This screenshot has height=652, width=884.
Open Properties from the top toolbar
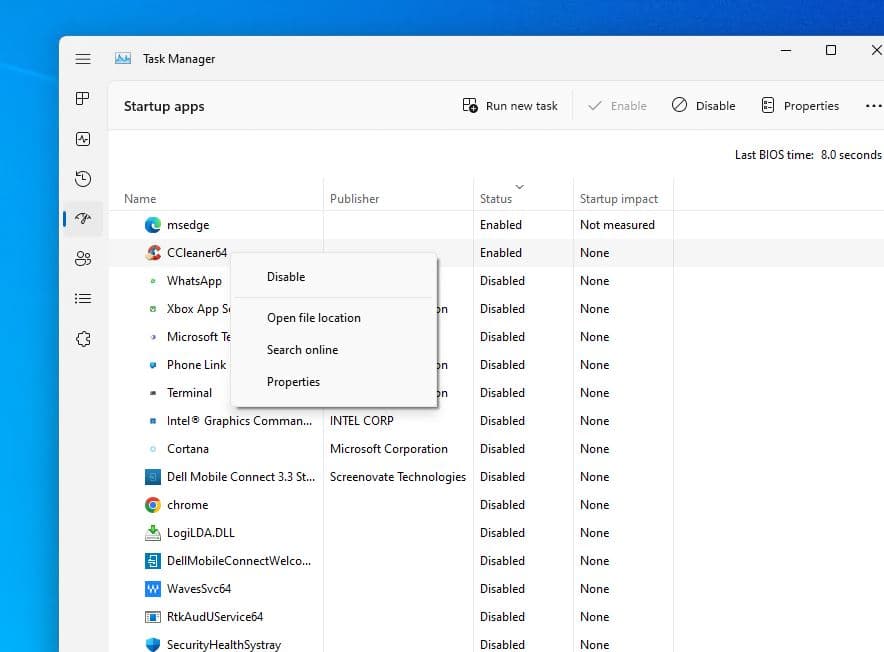click(x=799, y=106)
